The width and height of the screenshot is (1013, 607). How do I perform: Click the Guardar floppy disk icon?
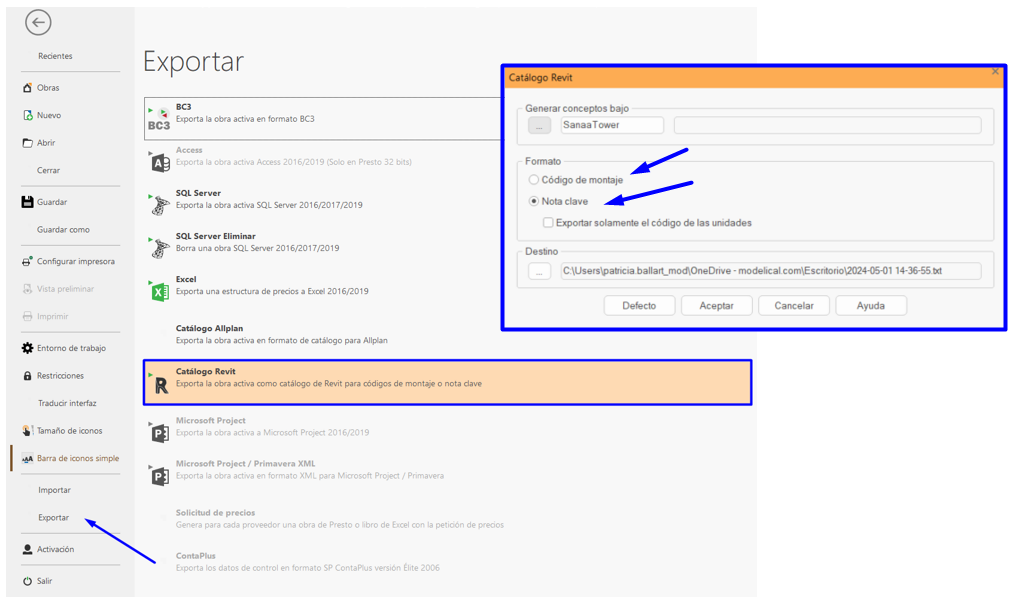(x=27, y=202)
